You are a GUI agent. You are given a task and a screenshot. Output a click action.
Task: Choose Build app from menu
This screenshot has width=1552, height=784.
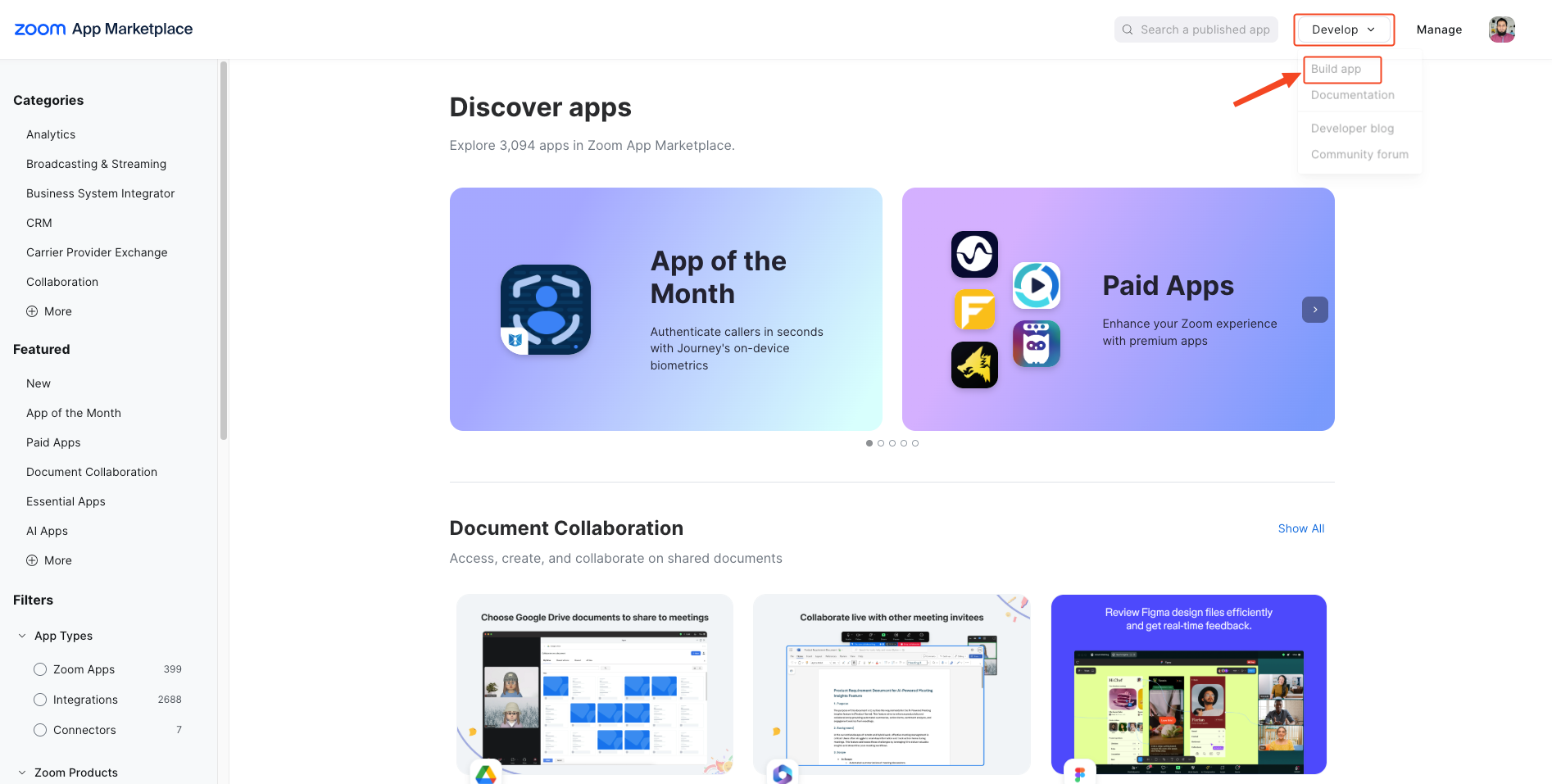point(1336,69)
